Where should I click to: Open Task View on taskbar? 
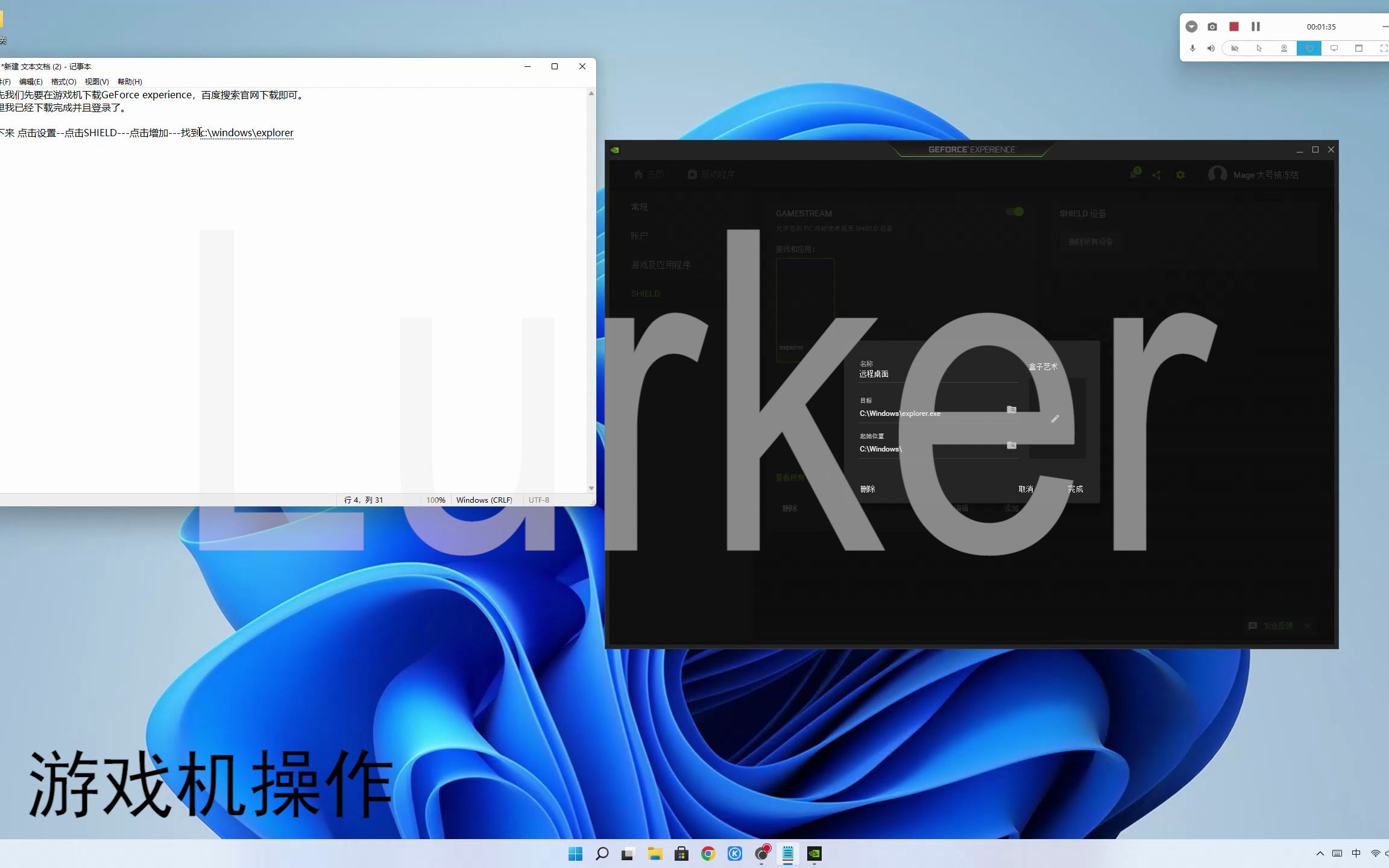[628, 854]
